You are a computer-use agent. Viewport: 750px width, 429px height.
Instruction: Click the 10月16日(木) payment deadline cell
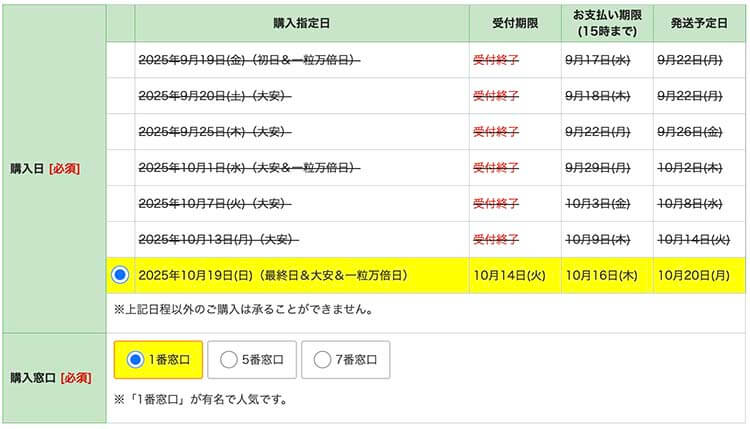pyautogui.click(x=600, y=275)
